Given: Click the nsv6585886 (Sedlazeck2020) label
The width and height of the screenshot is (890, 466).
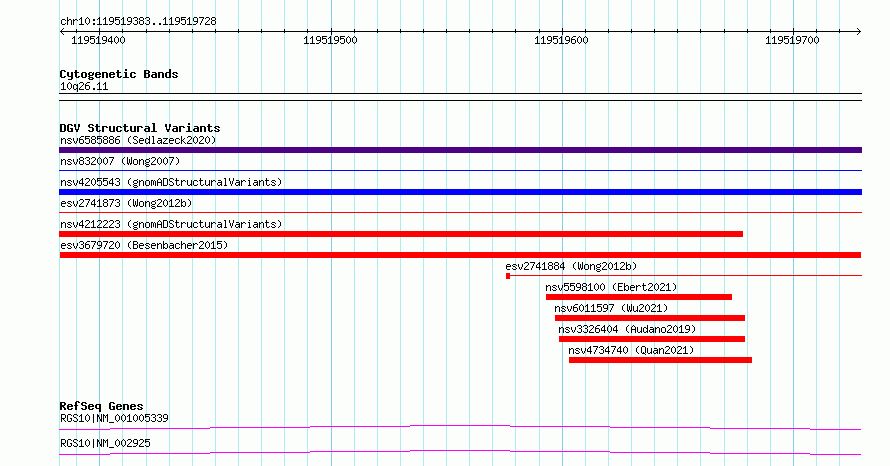Looking at the screenshot, I should click(x=138, y=140).
